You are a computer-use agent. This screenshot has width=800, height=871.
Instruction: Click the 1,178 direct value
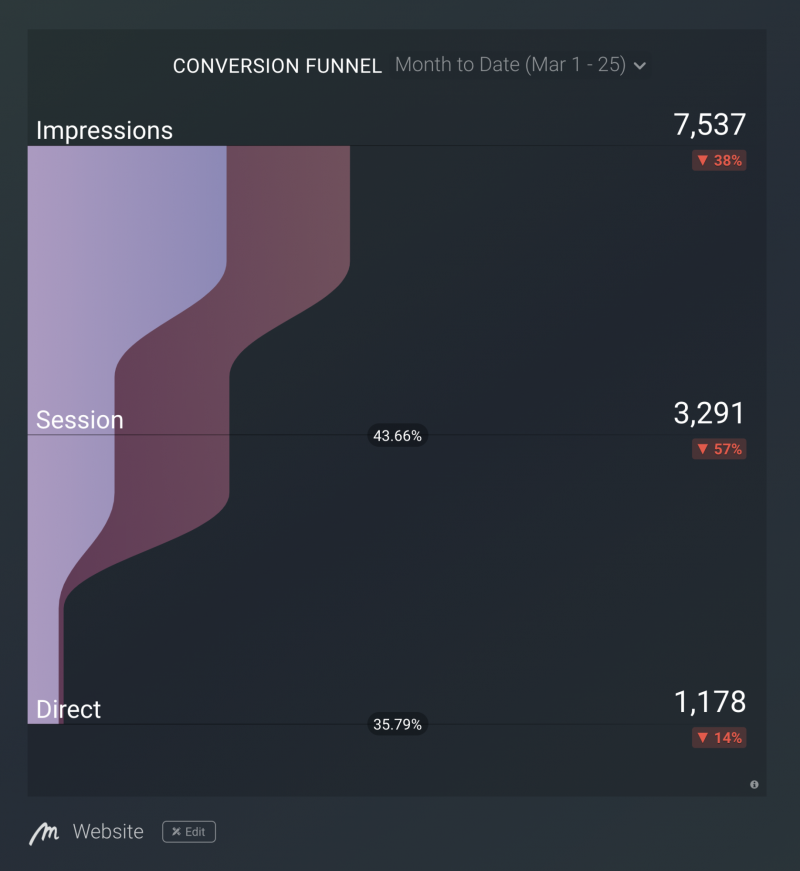pos(709,702)
